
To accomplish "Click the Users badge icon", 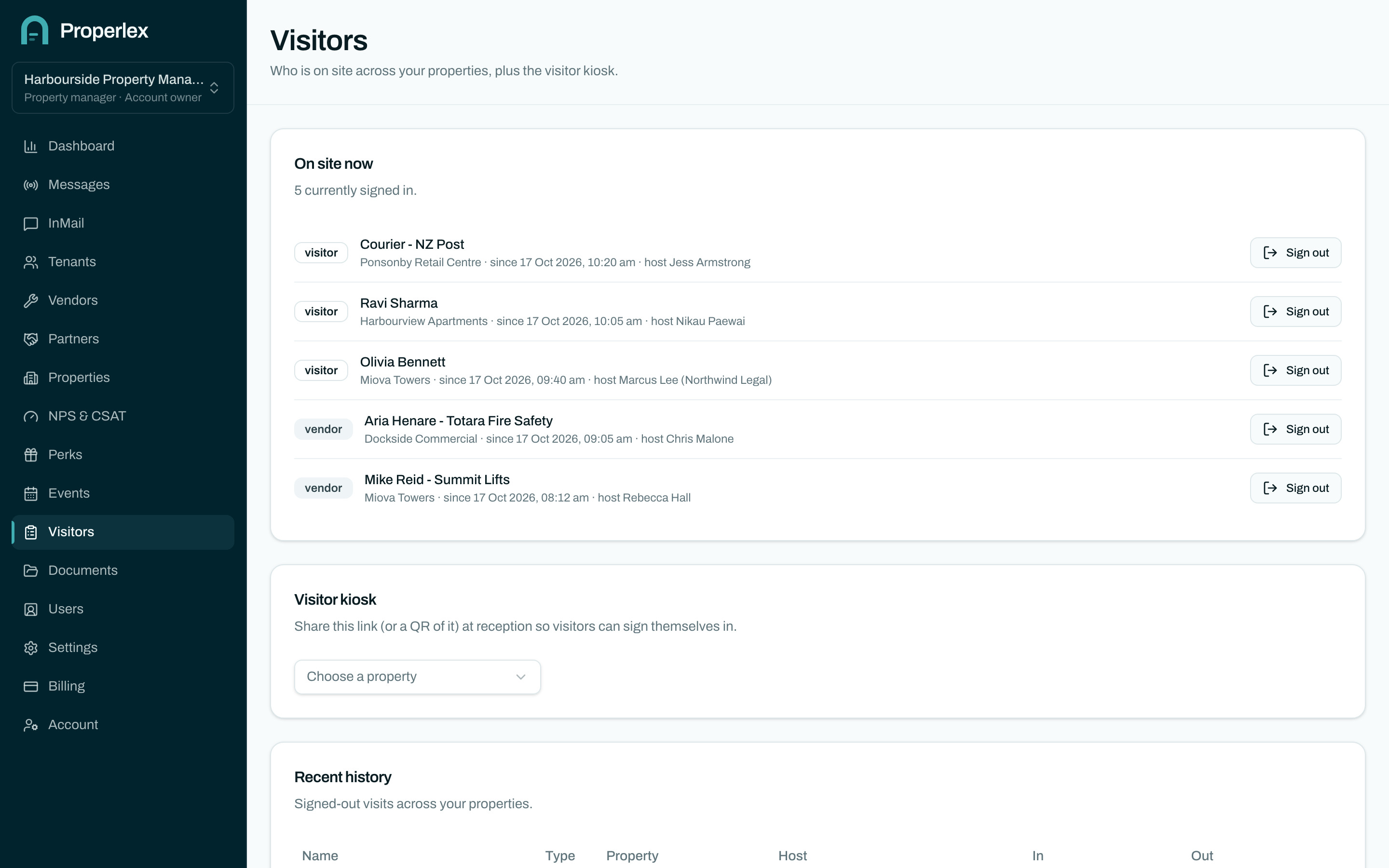I will 31,609.
